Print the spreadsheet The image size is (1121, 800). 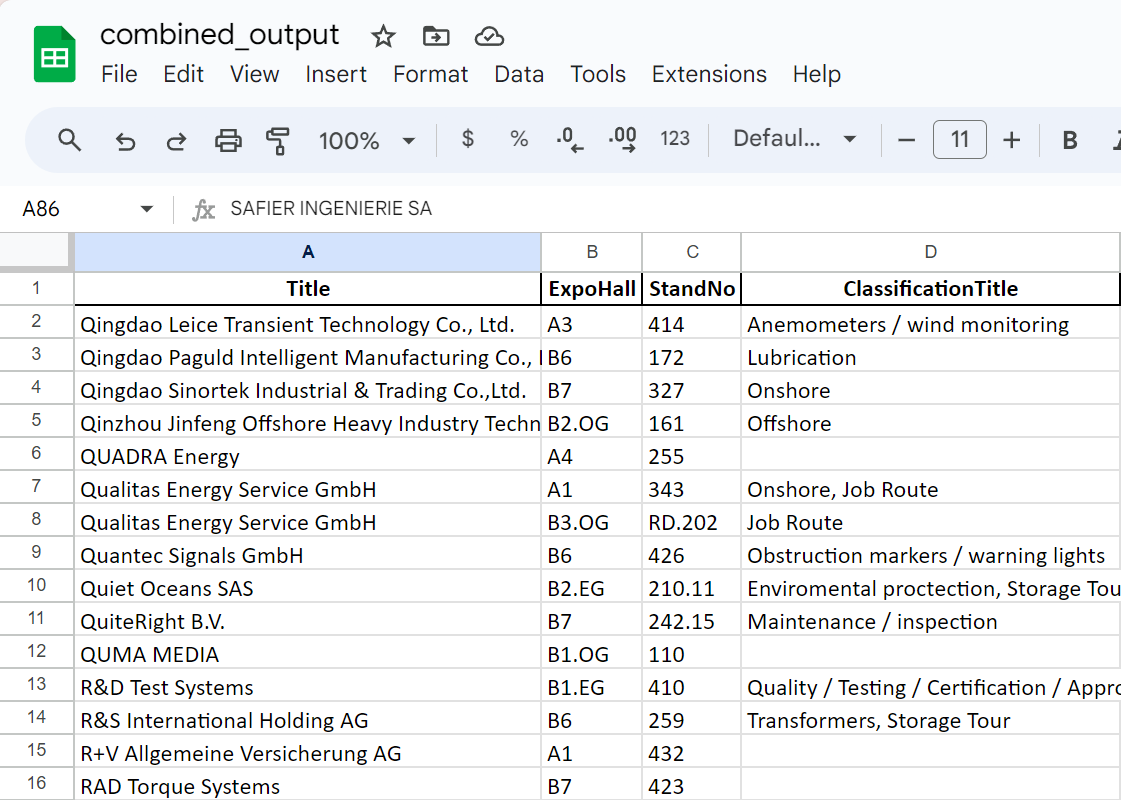pos(228,140)
